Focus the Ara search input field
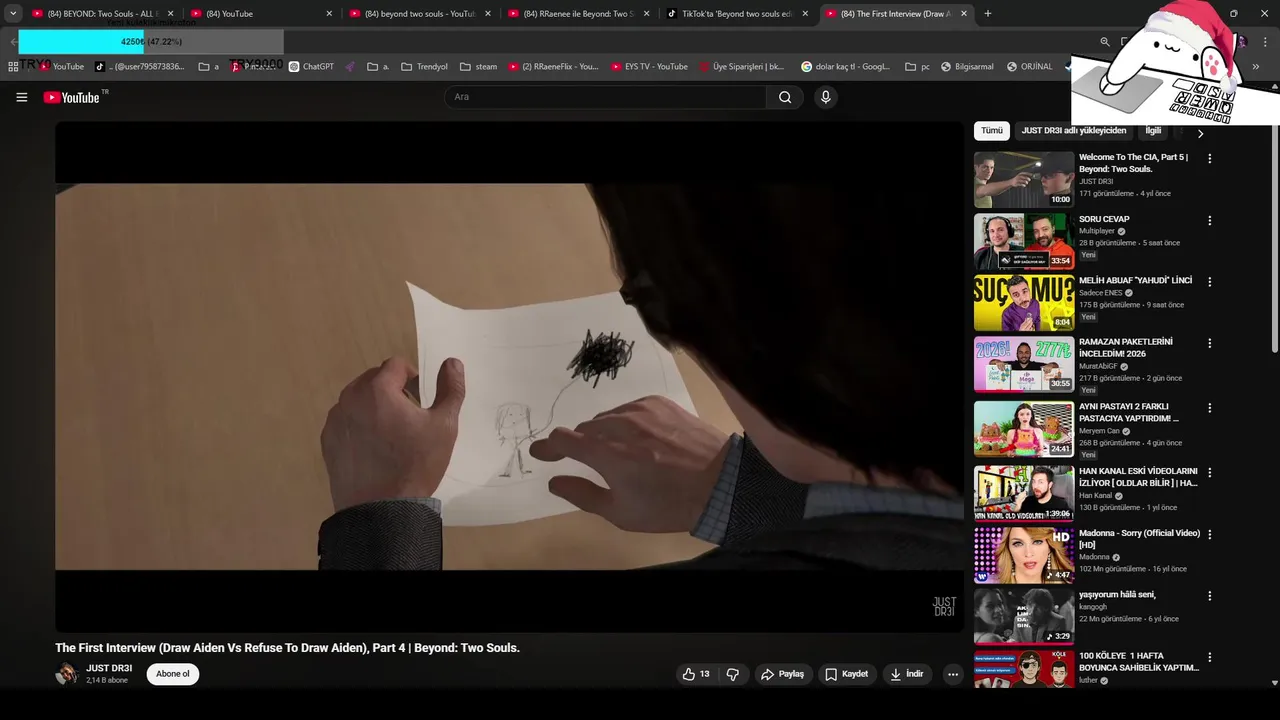This screenshot has height=720, width=1280. pos(604,97)
